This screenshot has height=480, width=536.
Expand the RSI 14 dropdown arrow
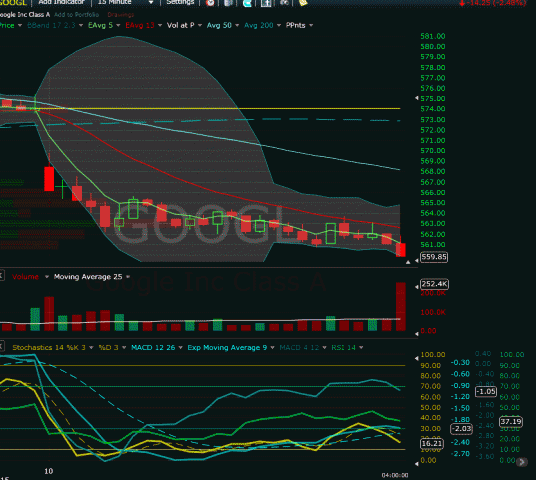pyautogui.click(x=361, y=348)
